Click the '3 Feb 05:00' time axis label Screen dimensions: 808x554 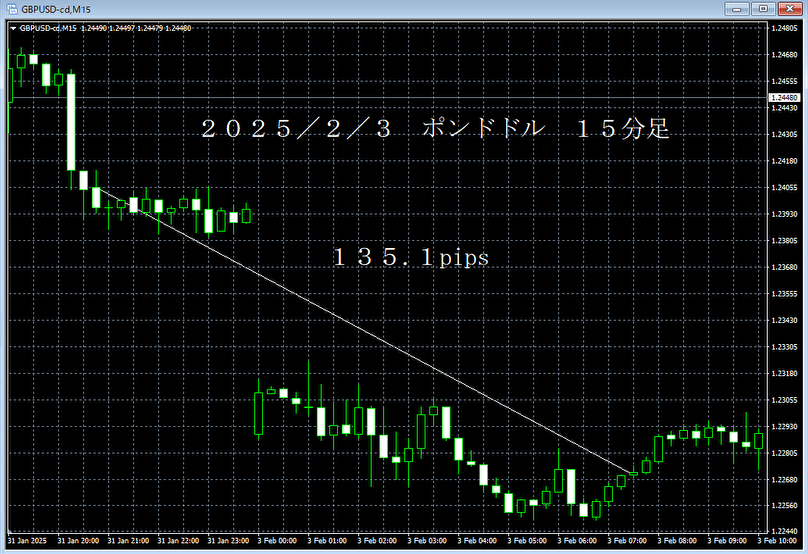click(527, 541)
